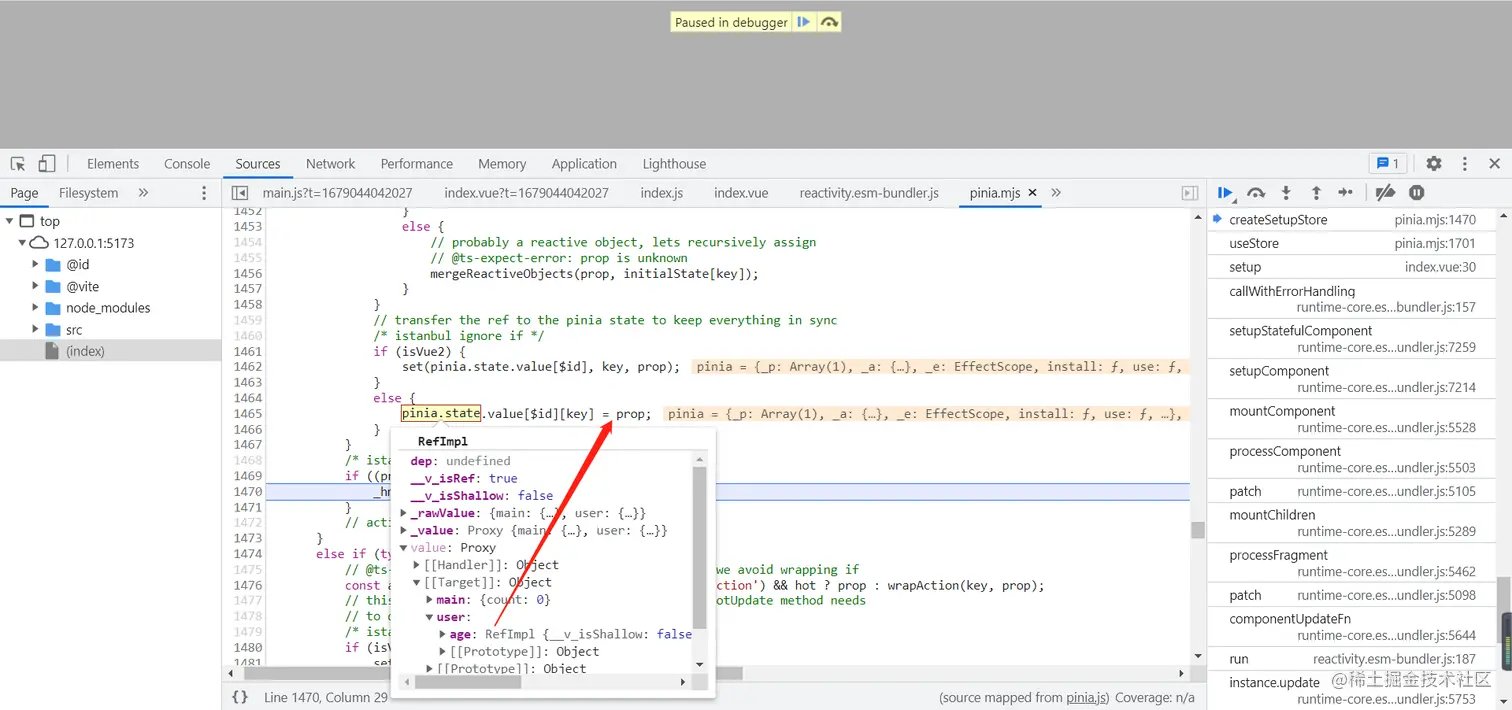Hide the debugger sidebar toggle icon
Image resolution: width=1512 pixels, height=710 pixels.
pyautogui.click(x=1190, y=192)
